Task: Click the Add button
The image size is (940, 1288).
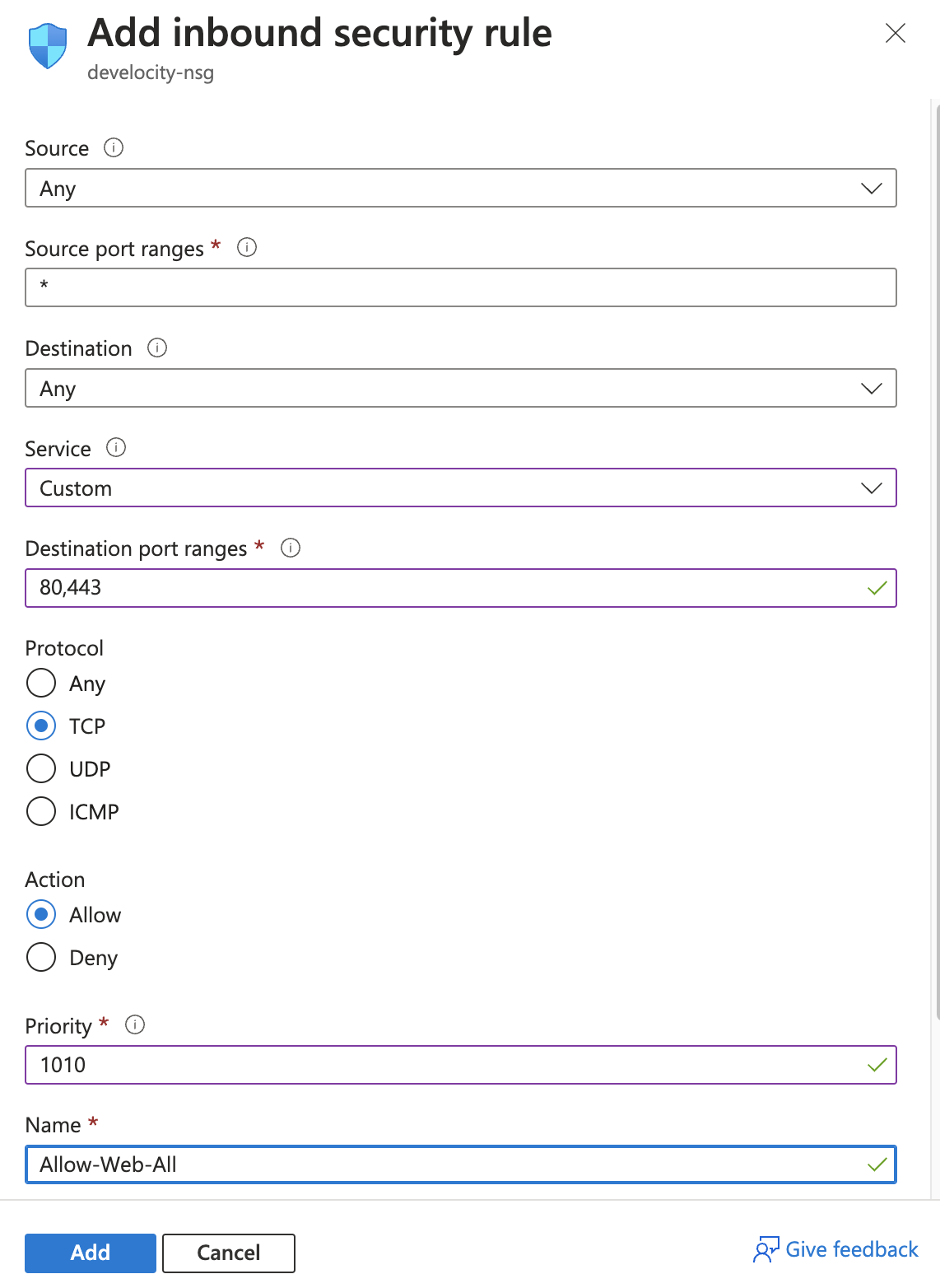Action: [x=91, y=1253]
